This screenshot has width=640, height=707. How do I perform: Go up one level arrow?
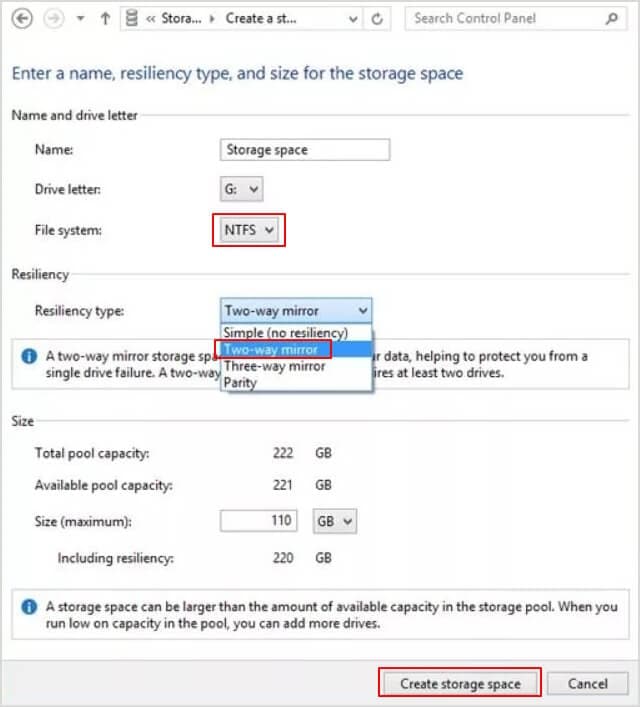click(x=105, y=18)
